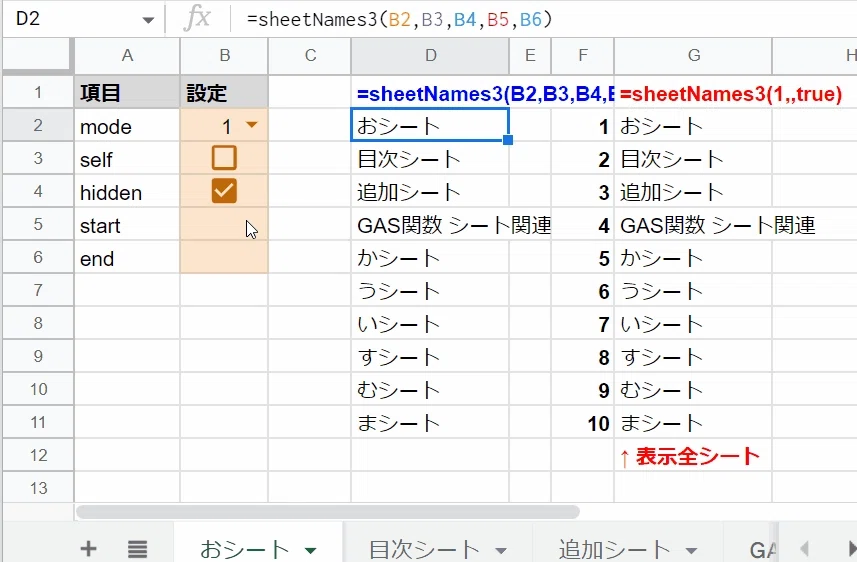Select the mode label cell
This screenshot has width=857, height=562.
pyautogui.click(x=127, y=126)
